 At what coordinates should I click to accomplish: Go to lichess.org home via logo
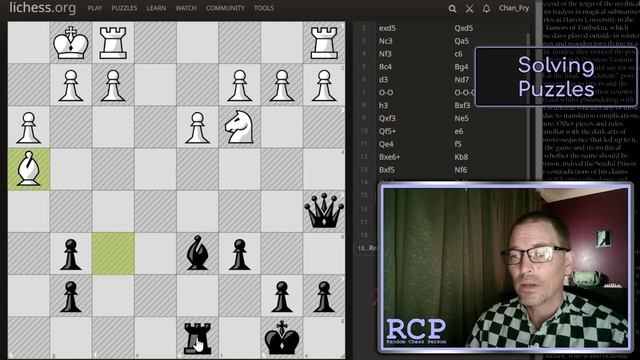click(42, 7)
